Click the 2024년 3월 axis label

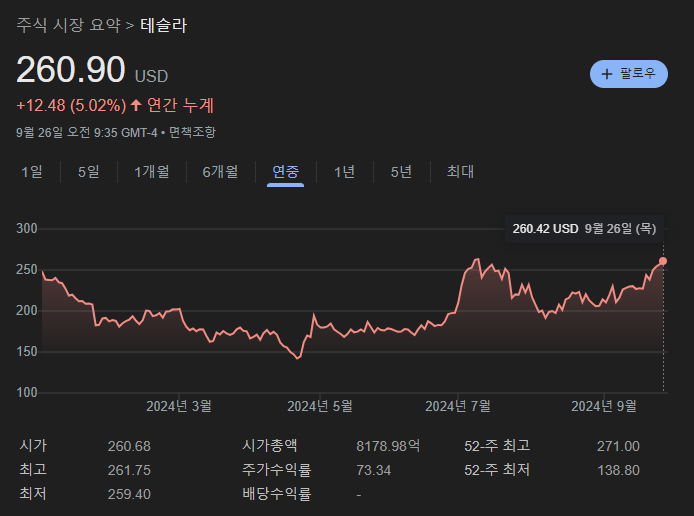coord(179,406)
